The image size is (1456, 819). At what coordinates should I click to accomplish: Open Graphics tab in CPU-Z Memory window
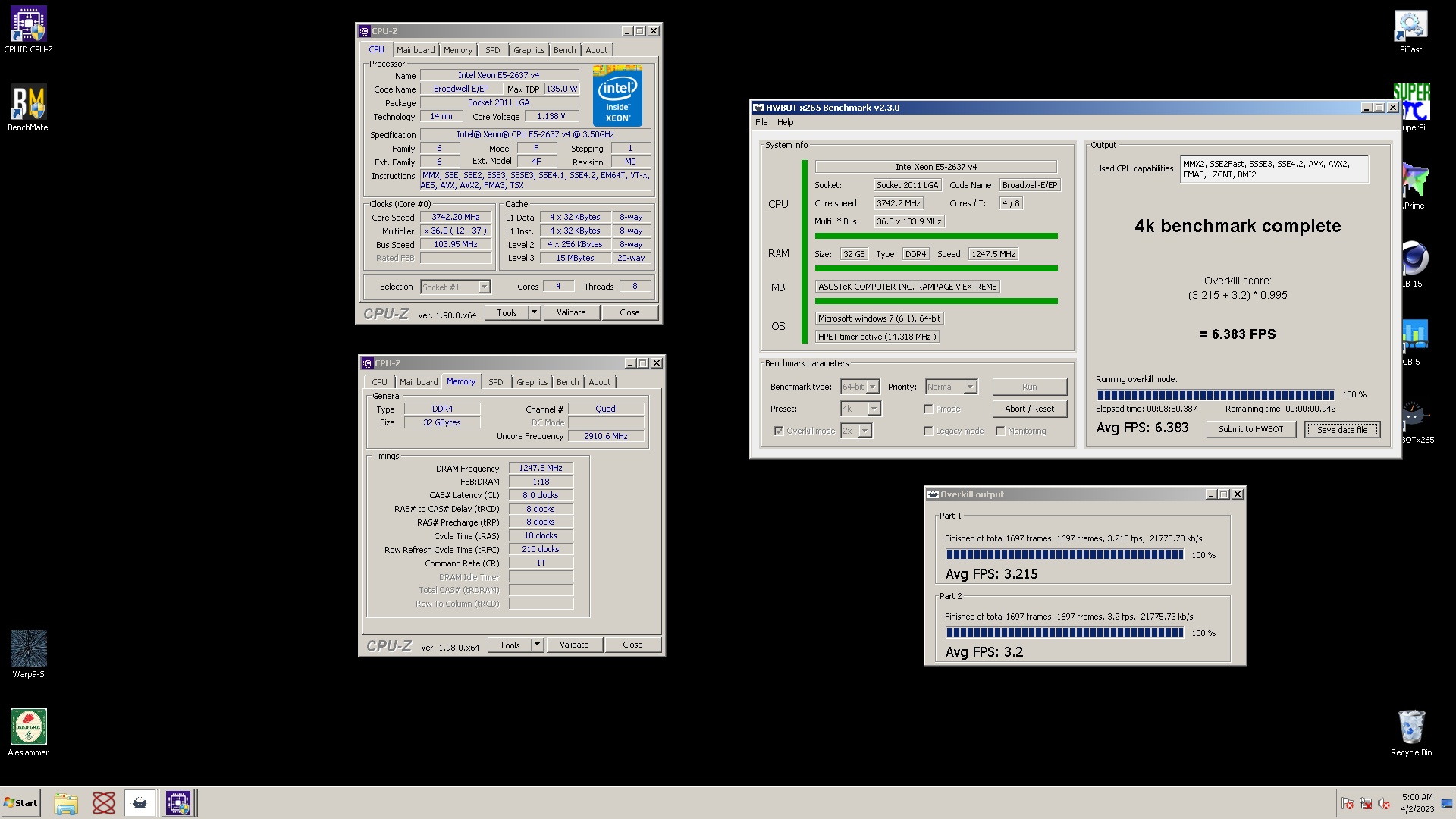532,382
